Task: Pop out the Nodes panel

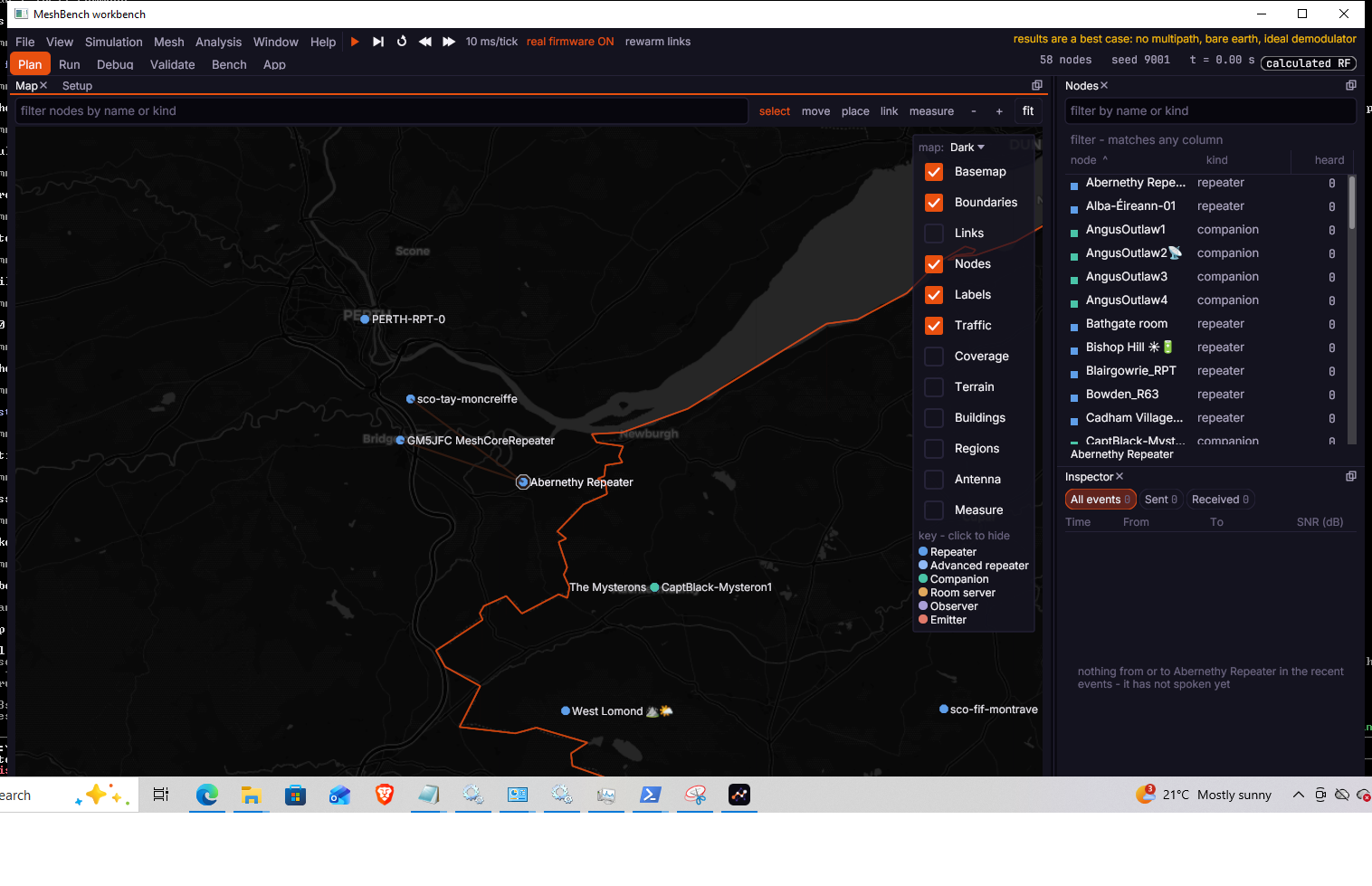Action: [x=1351, y=85]
